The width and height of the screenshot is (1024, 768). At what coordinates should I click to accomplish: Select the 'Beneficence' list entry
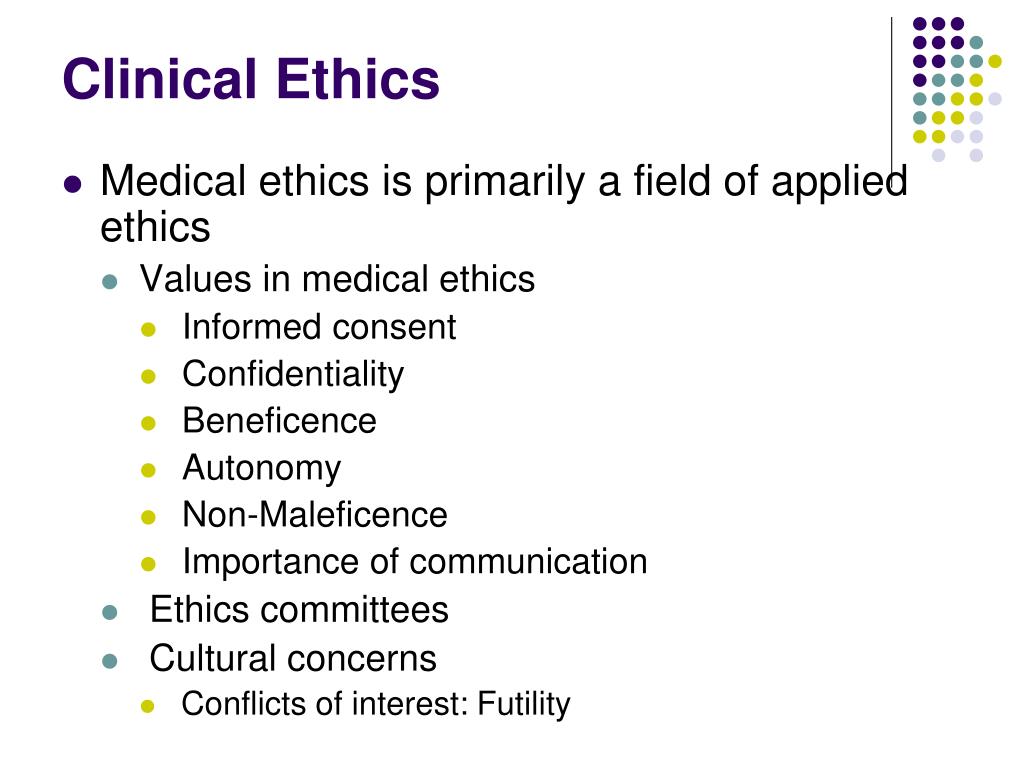[x=280, y=421]
